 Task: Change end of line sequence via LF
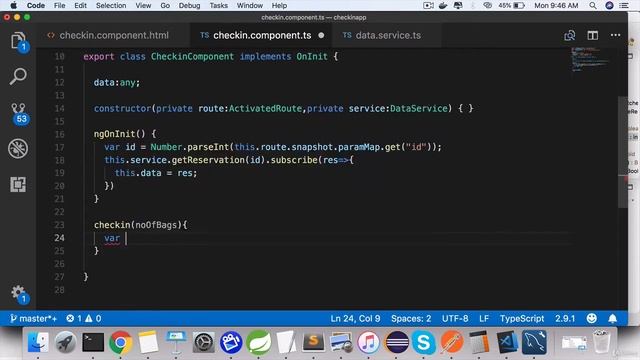coord(484,318)
